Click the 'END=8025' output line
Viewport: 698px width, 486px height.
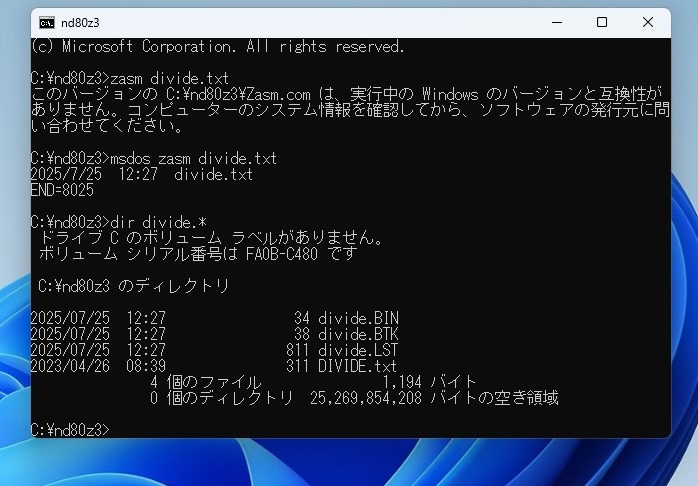coord(62,190)
